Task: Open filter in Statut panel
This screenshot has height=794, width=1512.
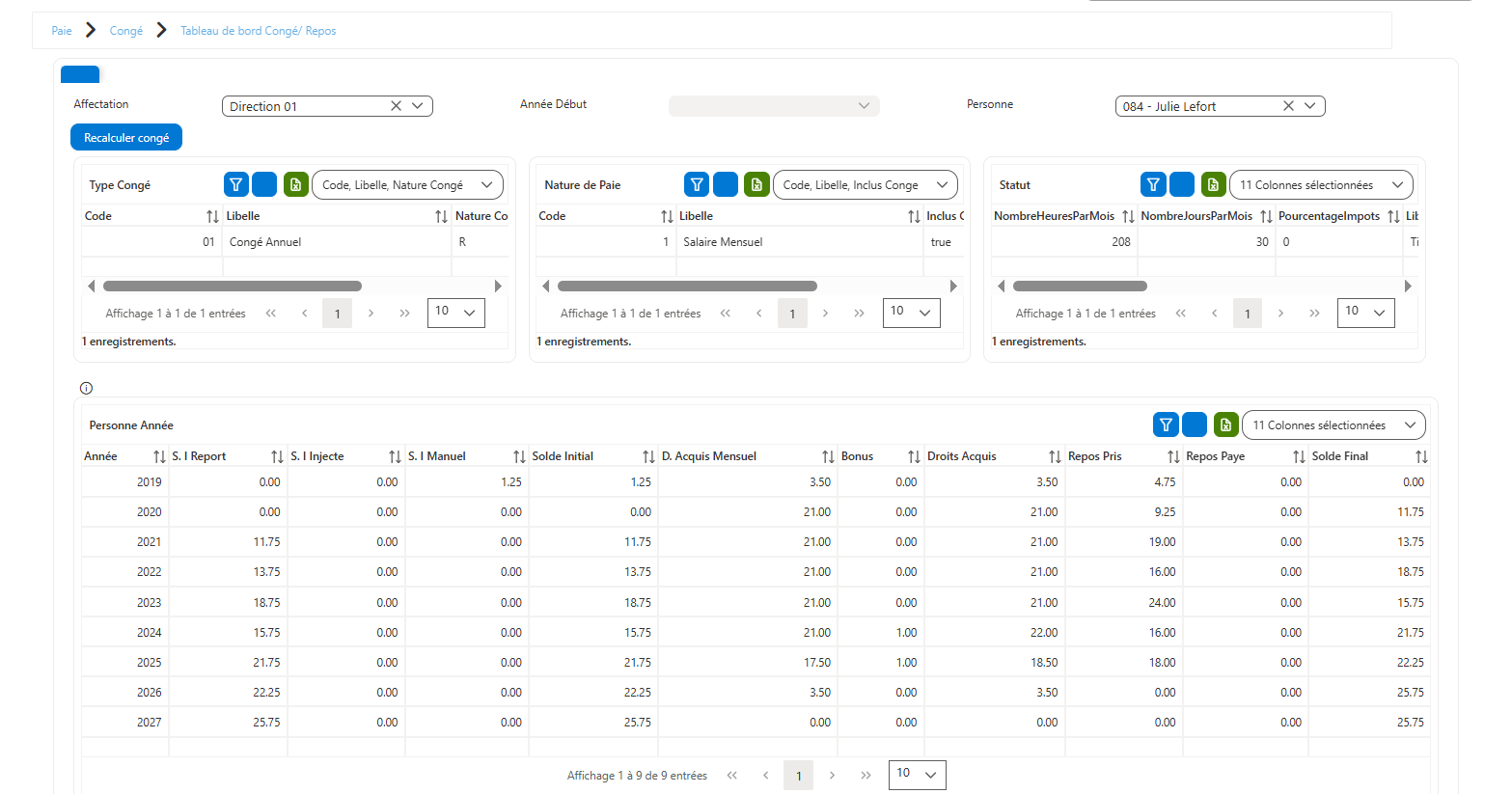Action: 1153,184
